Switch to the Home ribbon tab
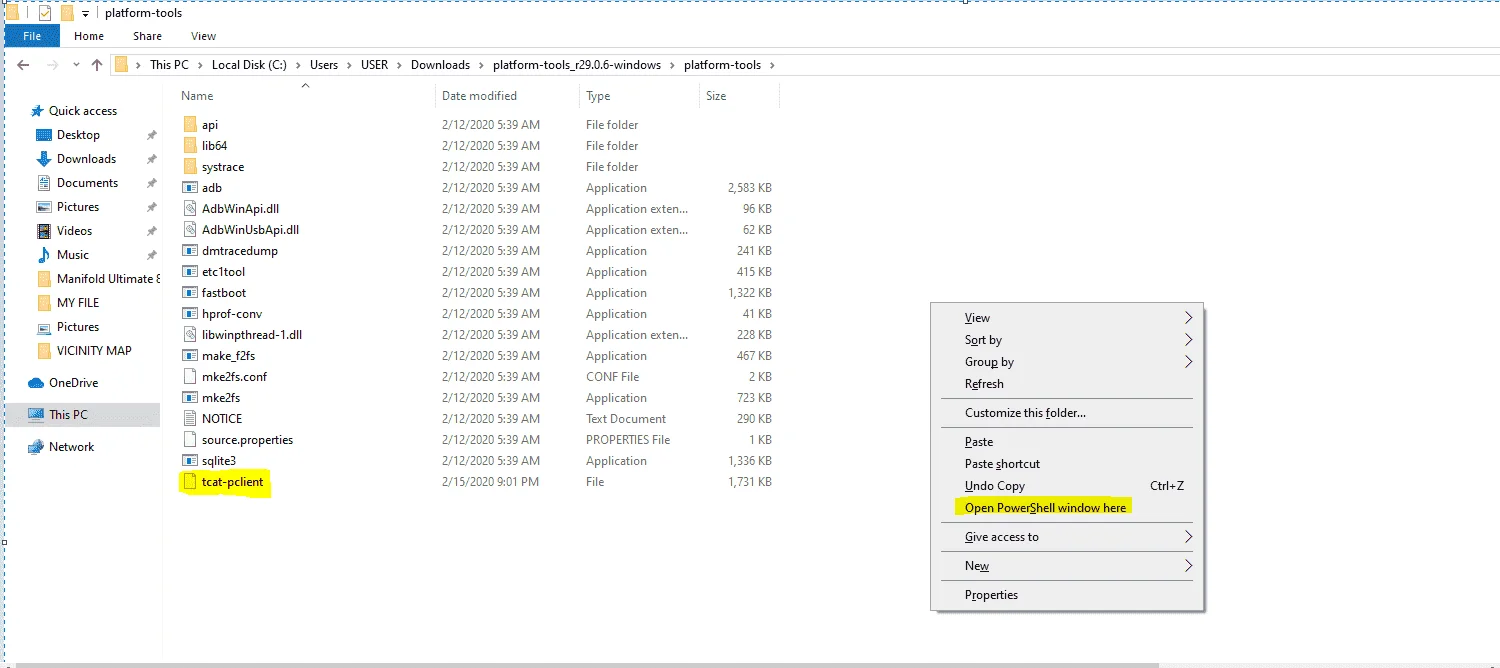The image size is (1500, 668). point(89,36)
